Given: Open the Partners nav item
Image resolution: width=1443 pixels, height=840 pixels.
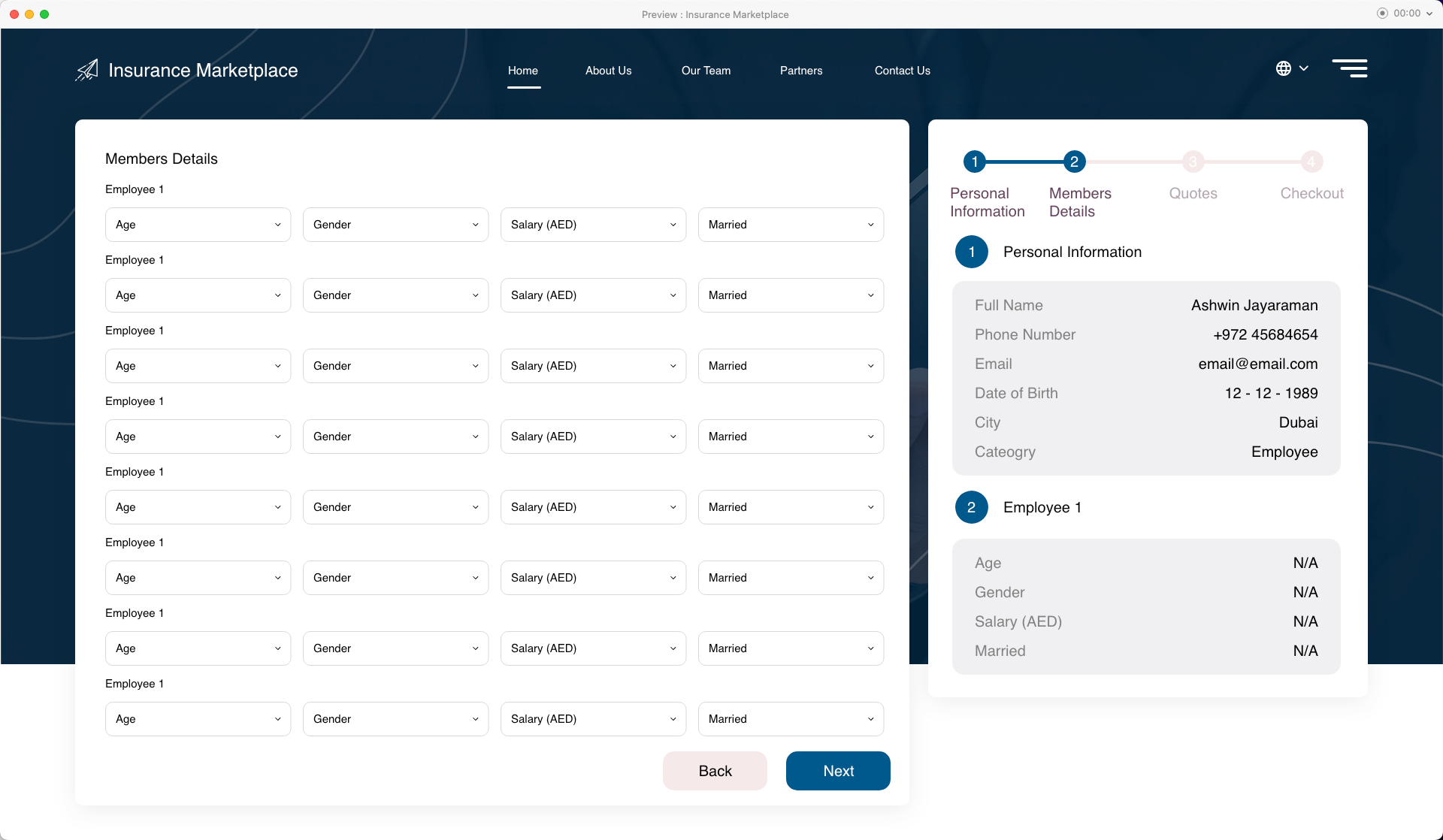Looking at the screenshot, I should pyautogui.click(x=801, y=71).
